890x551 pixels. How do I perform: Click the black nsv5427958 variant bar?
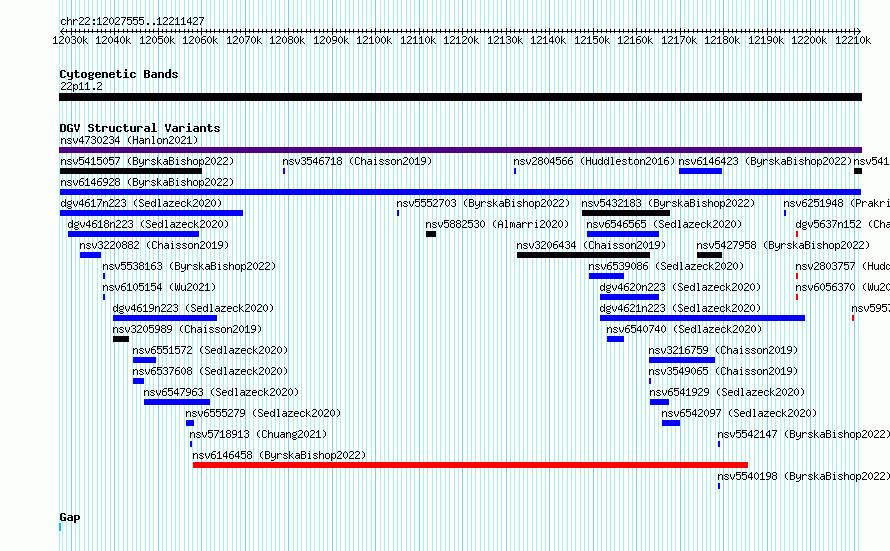(710, 255)
